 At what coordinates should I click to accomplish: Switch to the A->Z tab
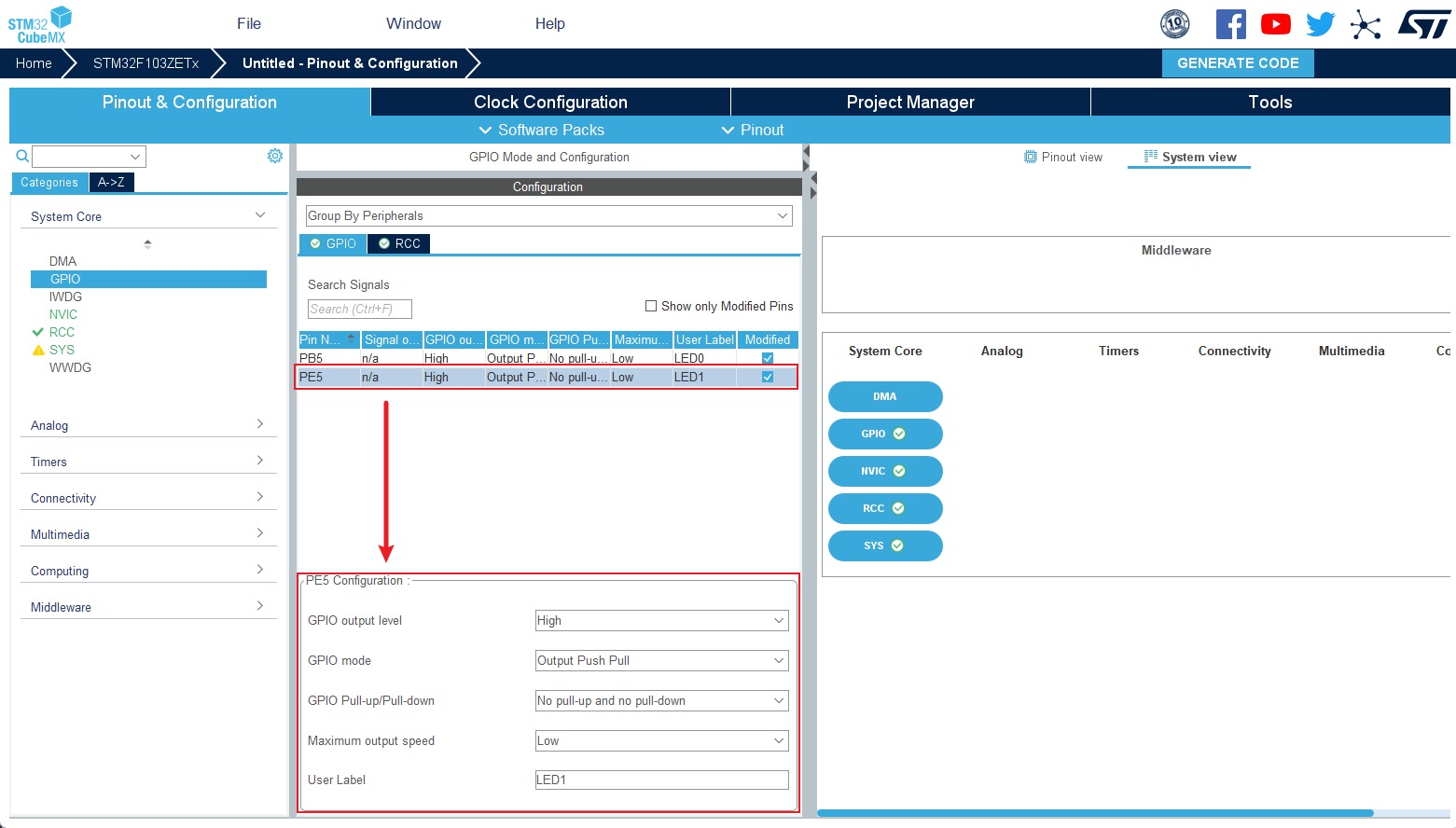pos(112,182)
